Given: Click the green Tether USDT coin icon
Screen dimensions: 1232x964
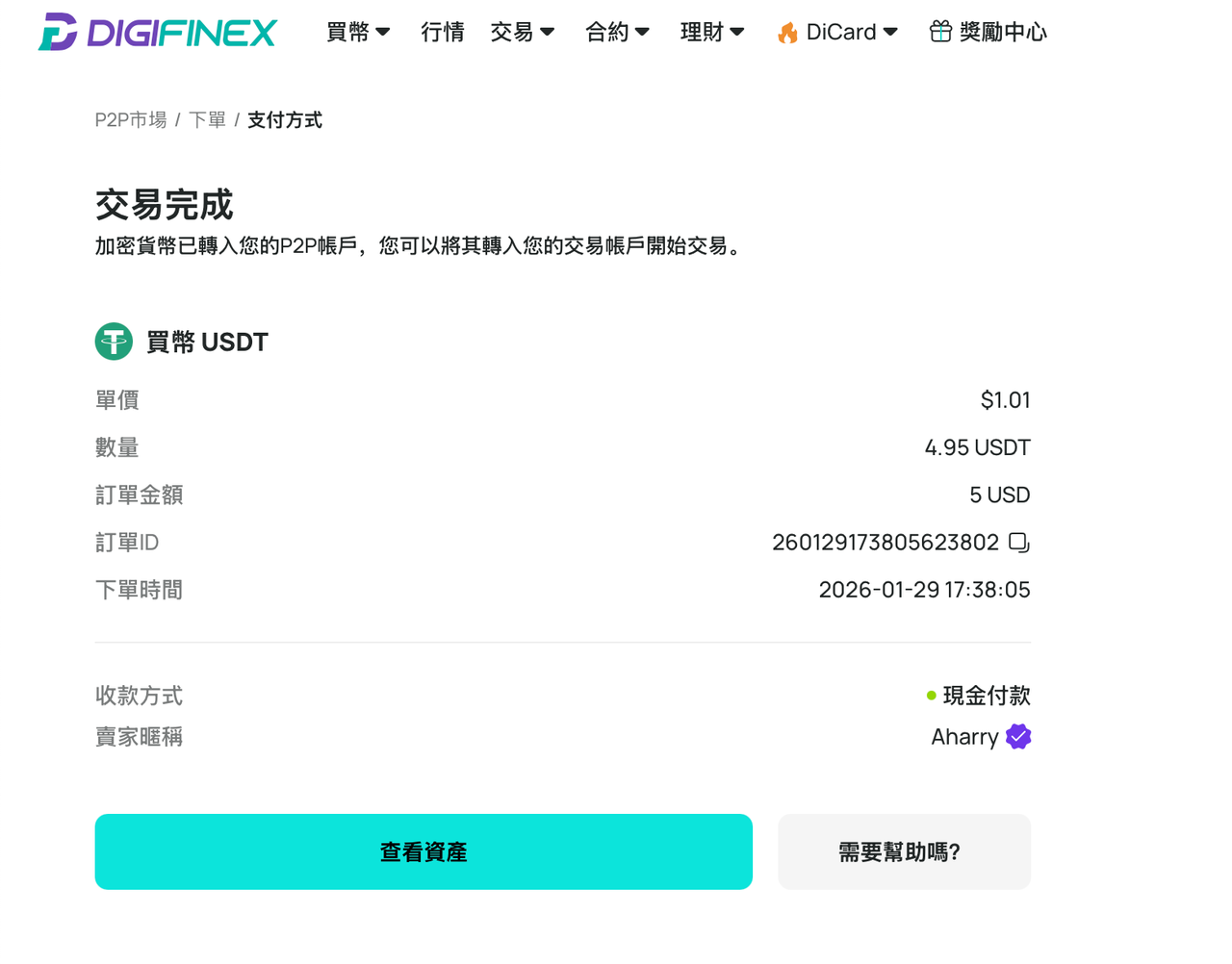Looking at the screenshot, I should 114,342.
